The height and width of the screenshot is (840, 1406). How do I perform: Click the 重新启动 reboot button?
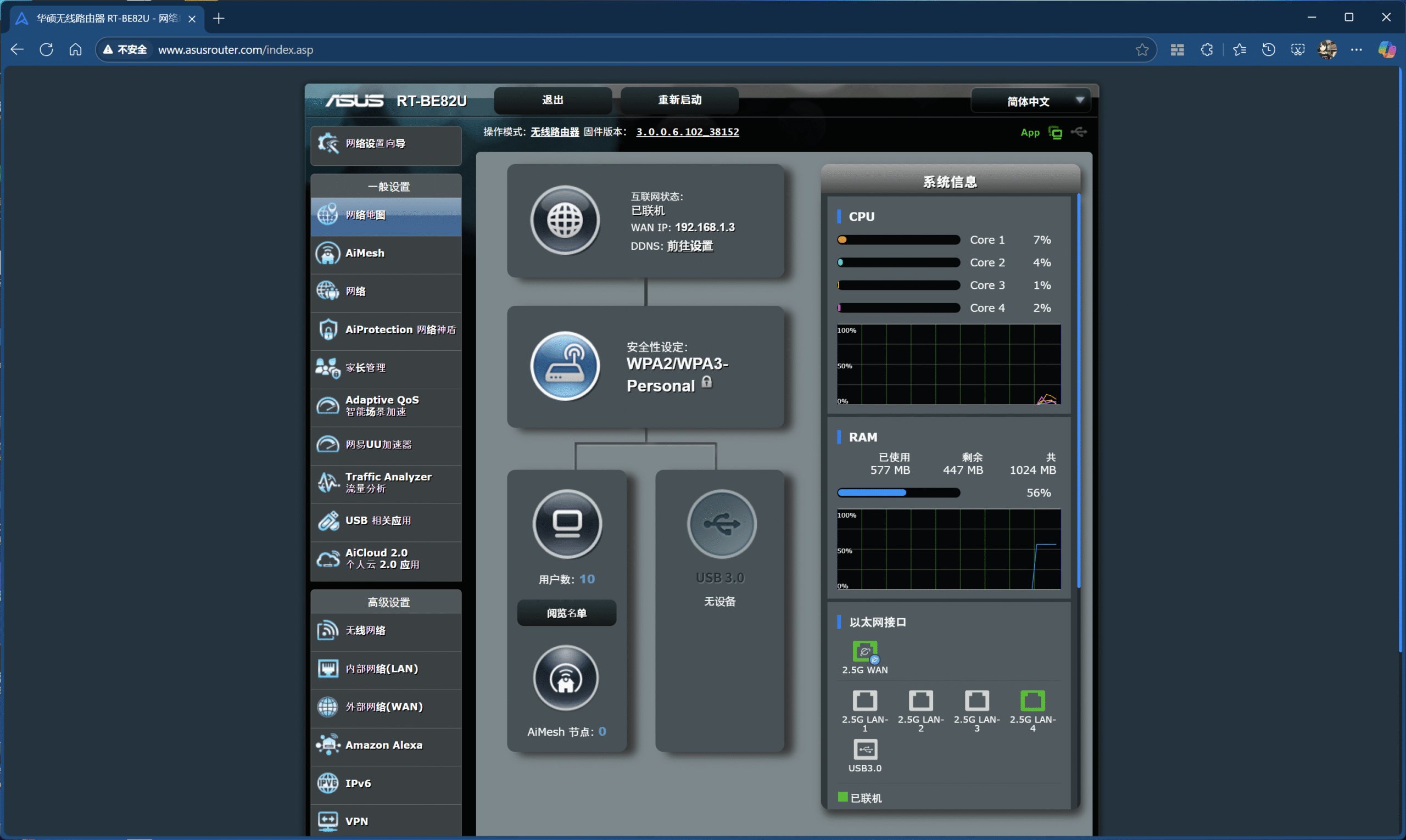coord(679,100)
